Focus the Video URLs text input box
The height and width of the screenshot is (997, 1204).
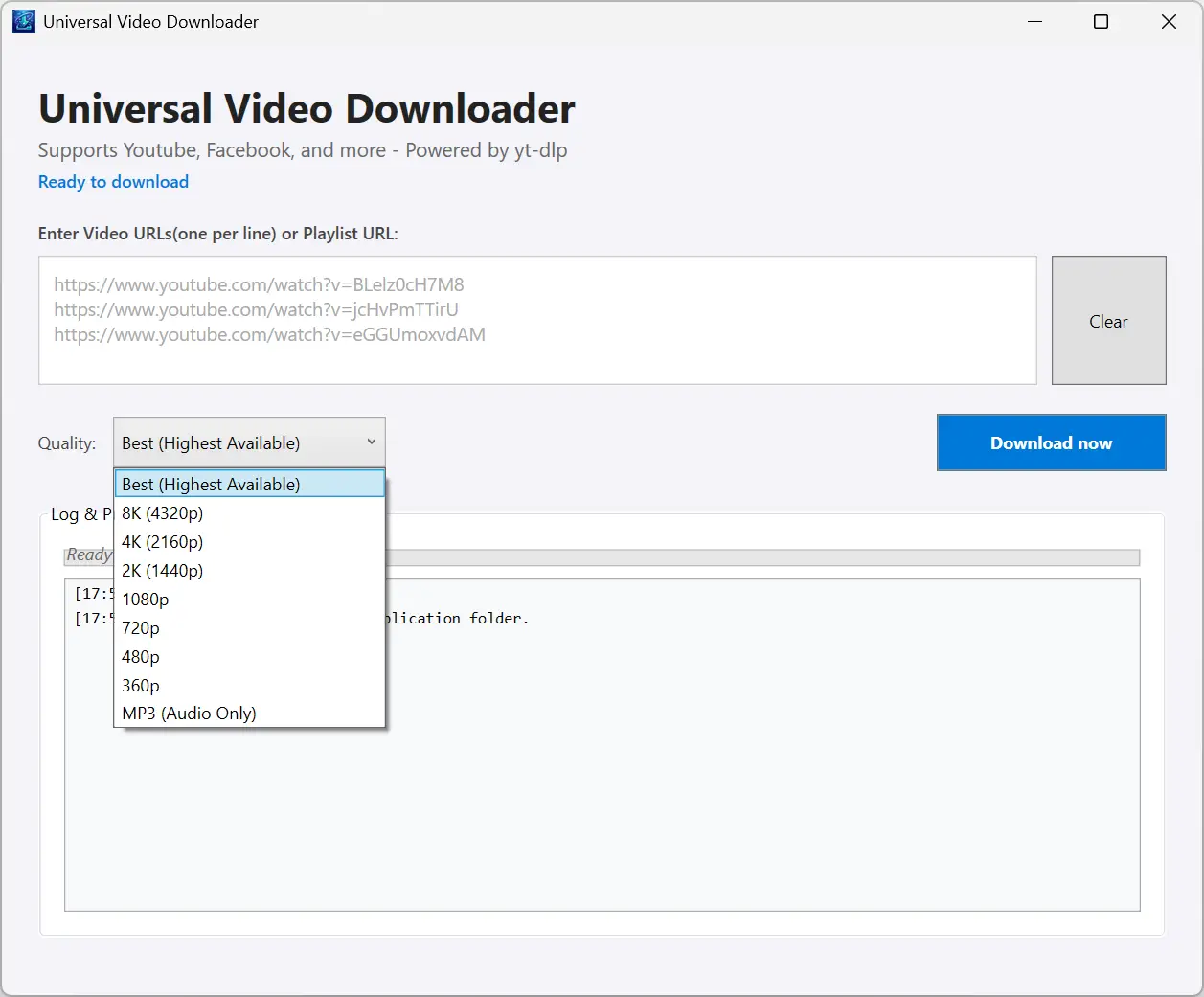pos(537,320)
